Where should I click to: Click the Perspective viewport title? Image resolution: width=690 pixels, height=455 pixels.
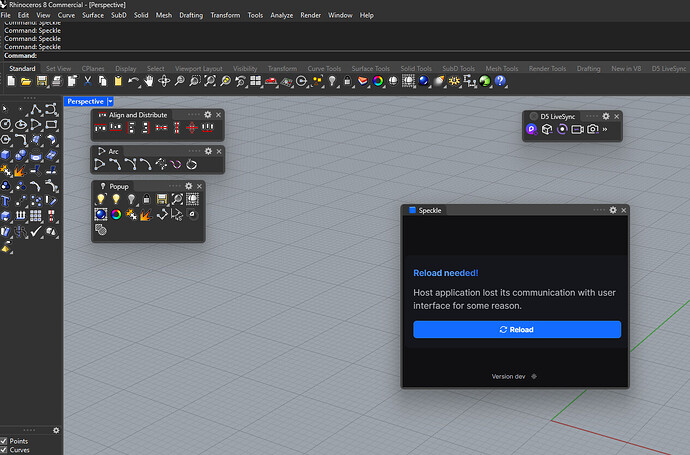85,102
